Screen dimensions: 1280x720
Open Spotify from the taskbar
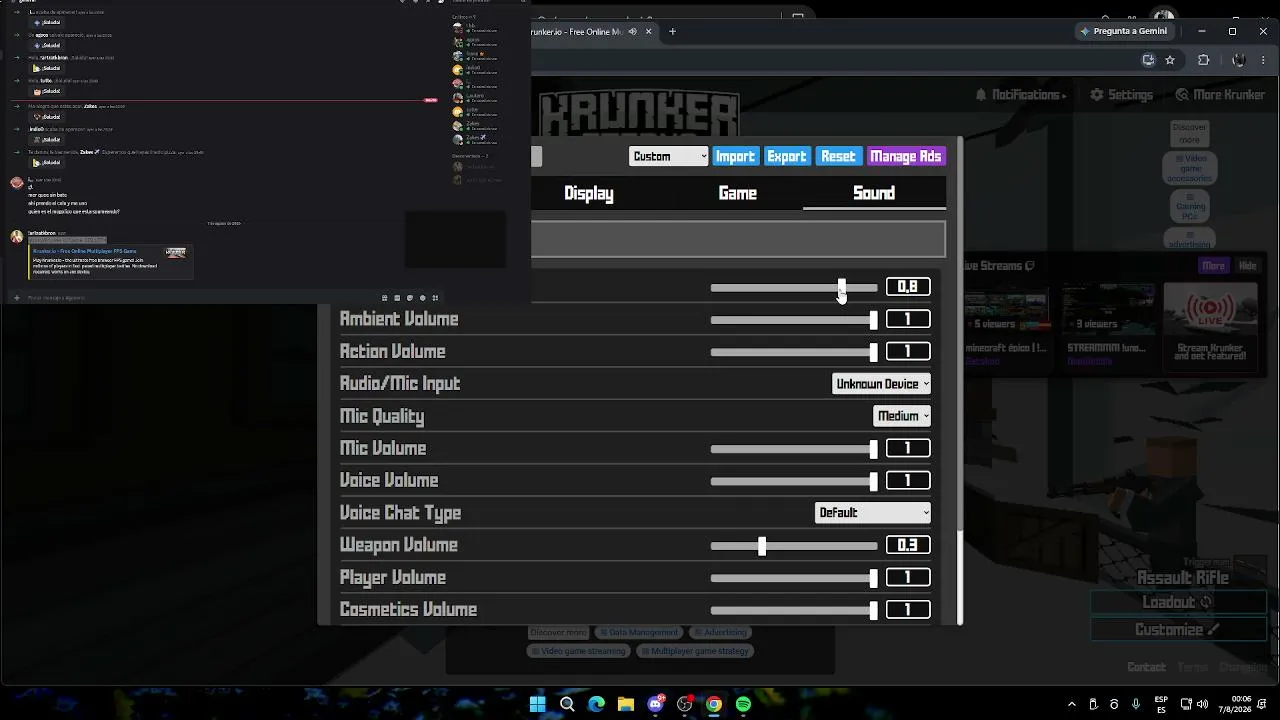coord(743,704)
